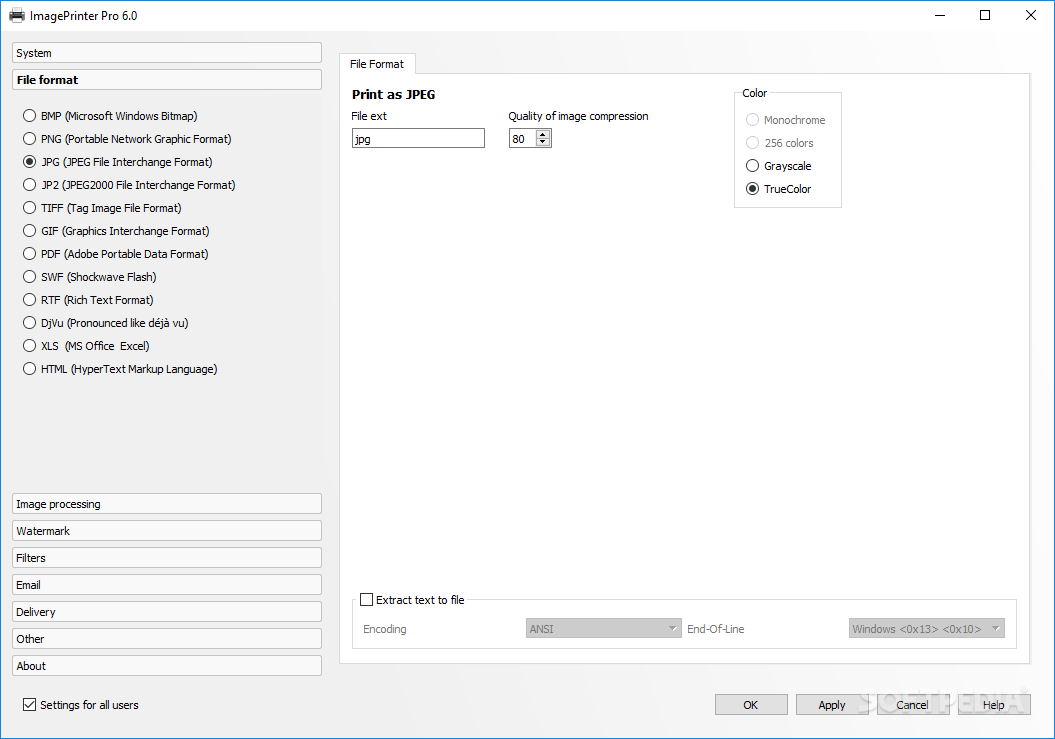This screenshot has width=1055, height=739.
Task: Switch to the File Format tab
Action: [x=377, y=64]
